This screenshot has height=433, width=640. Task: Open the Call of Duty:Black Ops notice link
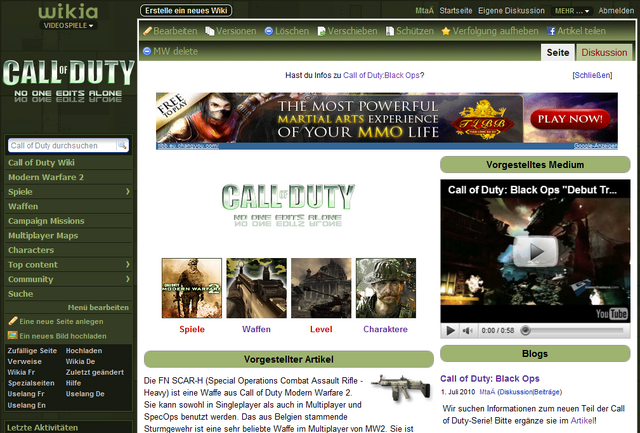pyautogui.click(x=381, y=75)
